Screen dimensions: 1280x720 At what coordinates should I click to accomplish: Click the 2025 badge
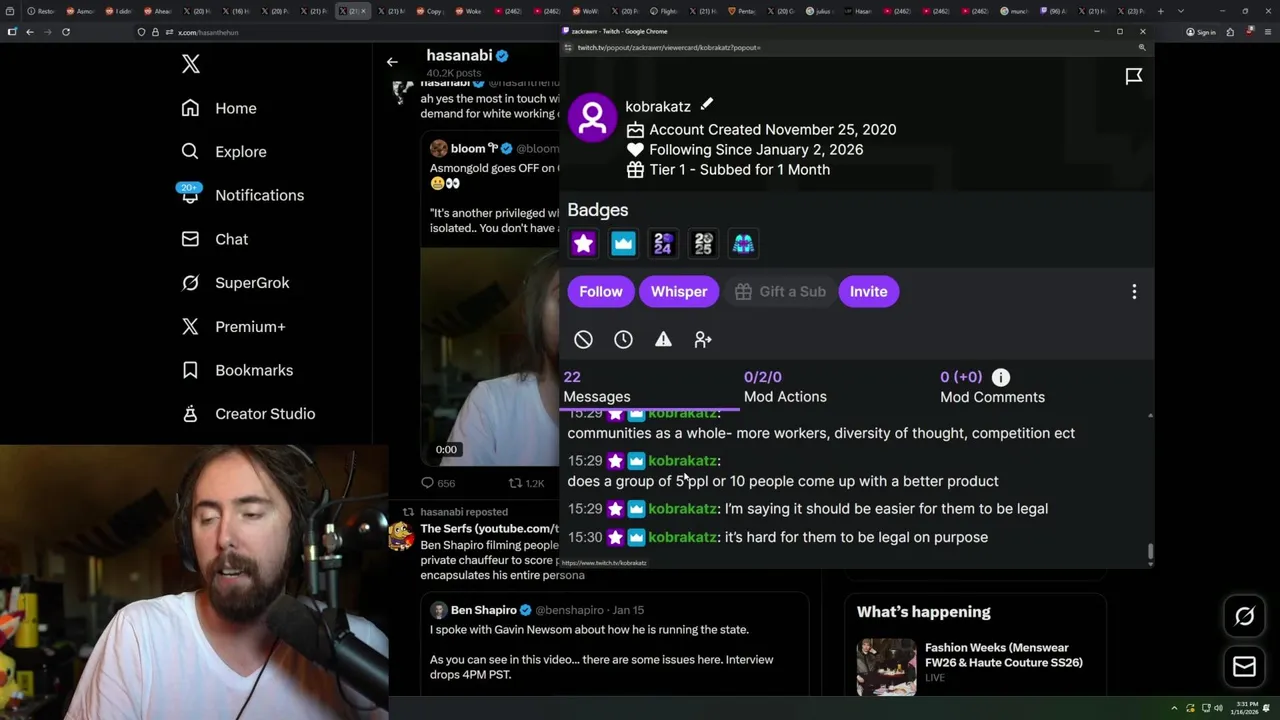[x=703, y=243]
